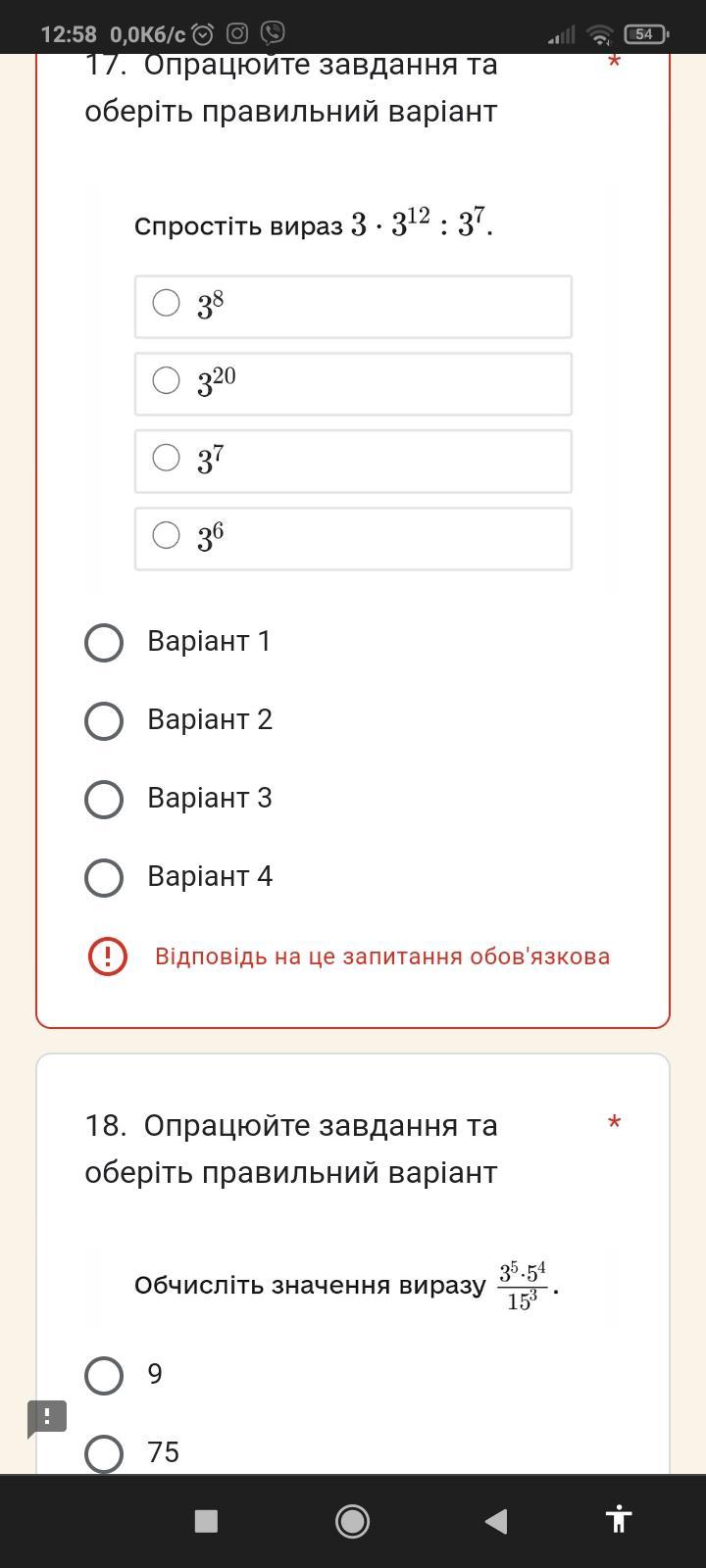Open recent apps with the square button

tap(206, 1521)
